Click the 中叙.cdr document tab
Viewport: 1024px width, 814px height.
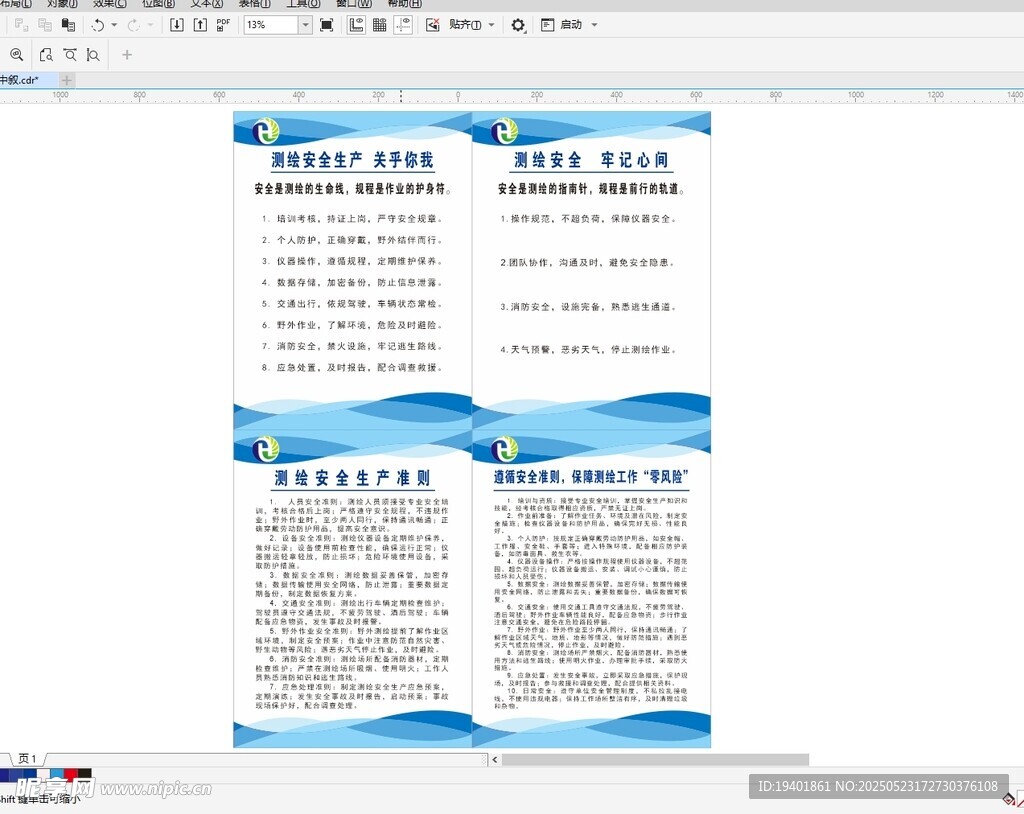pyautogui.click(x=22, y=80)
